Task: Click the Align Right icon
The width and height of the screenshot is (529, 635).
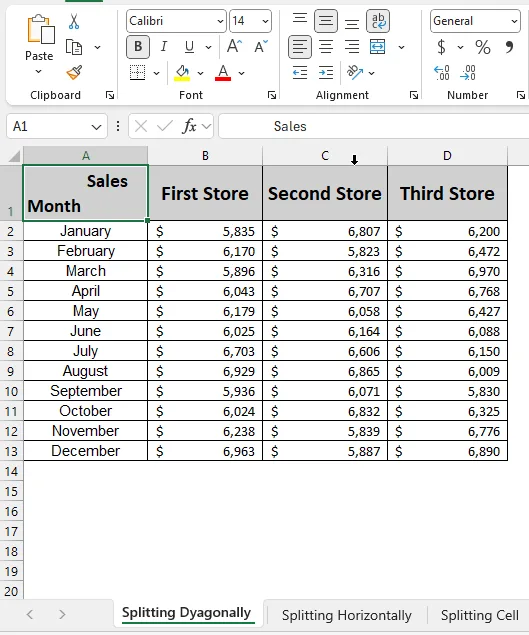Action: [x=352, y=47]
